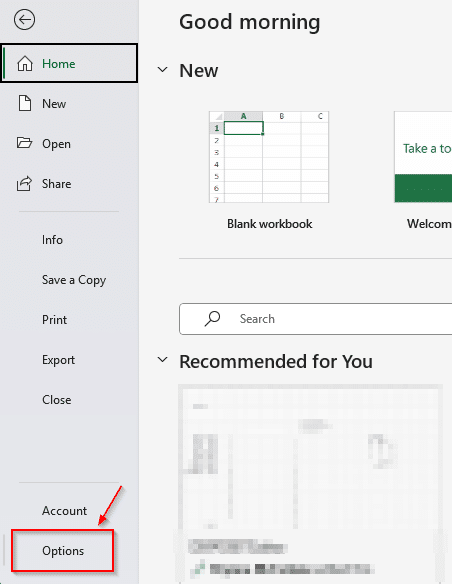Click the New blank page icon
Viewport: 452px width, 584px height.
pyautogui.click(x=25, y=103)
